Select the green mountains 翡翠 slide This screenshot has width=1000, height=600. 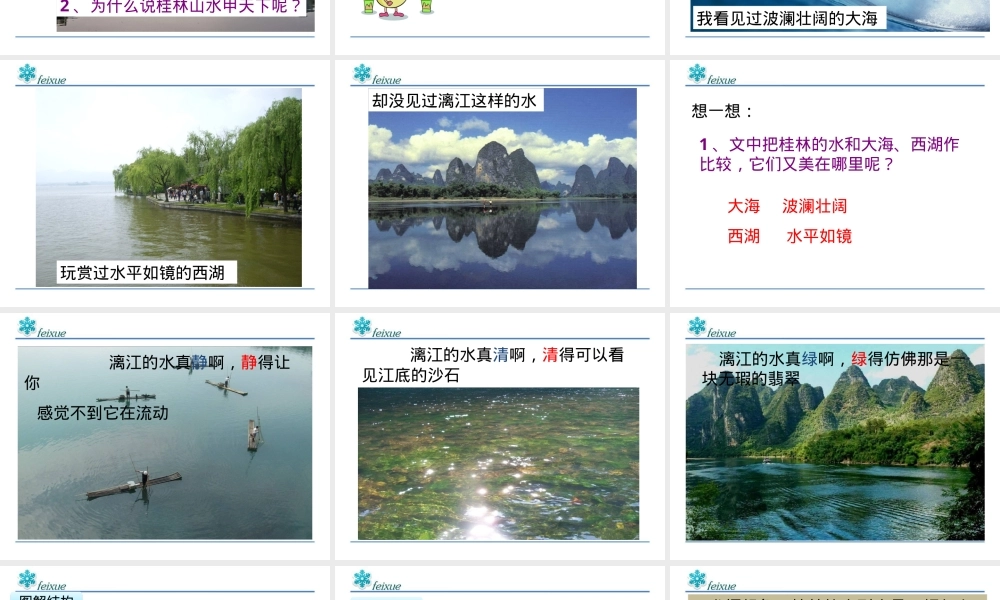[x=835, y=436]
